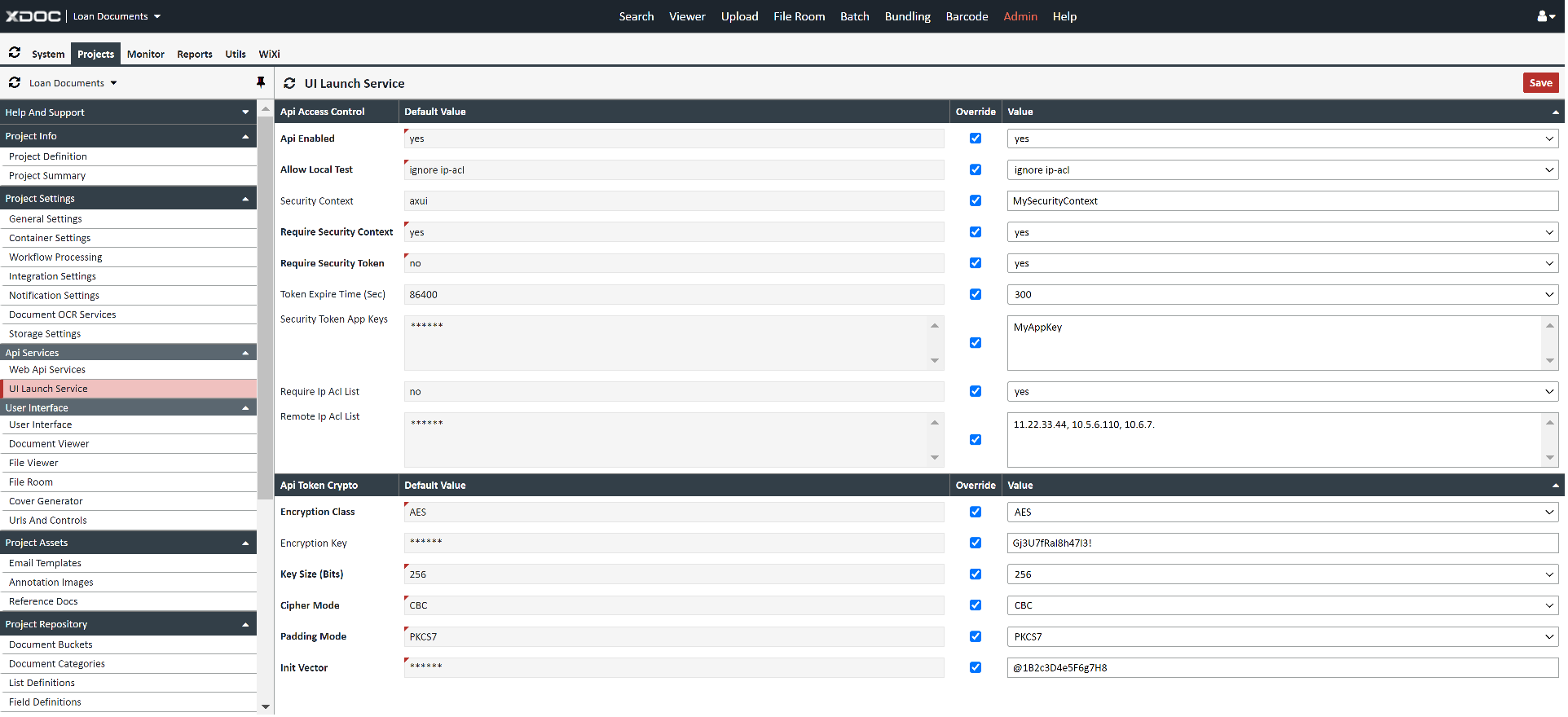Click the Init Vector value input field

tap(1282, 668)
